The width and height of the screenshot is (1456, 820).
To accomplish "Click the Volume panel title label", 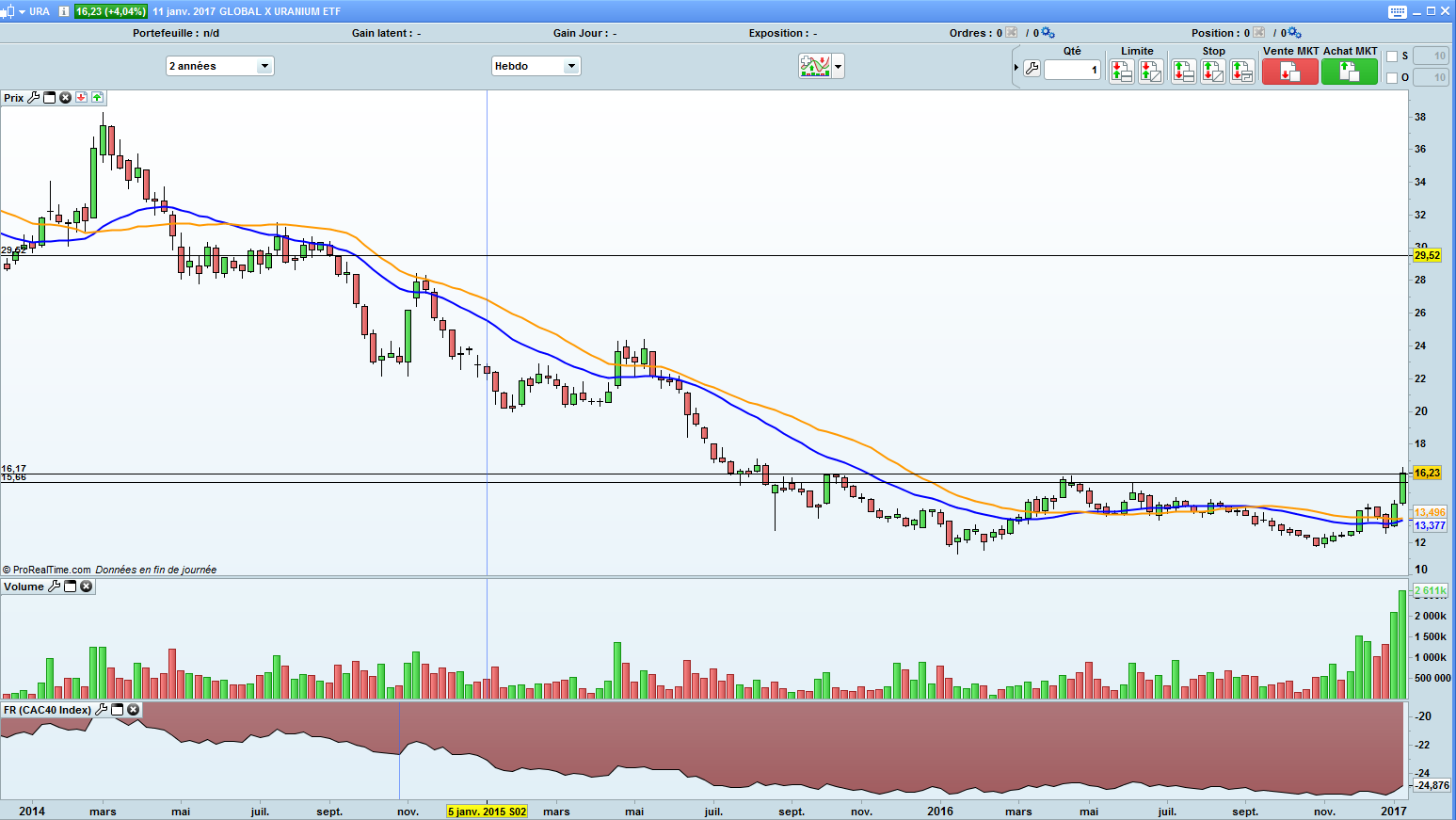I will 24,587.
